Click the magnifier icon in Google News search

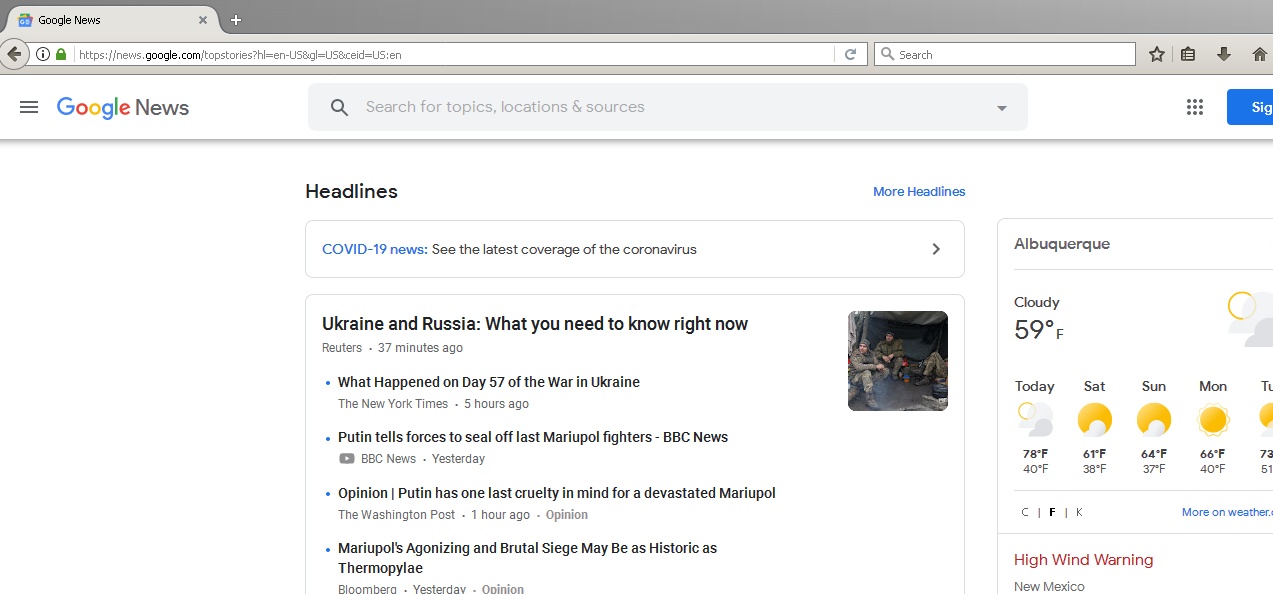339,107
